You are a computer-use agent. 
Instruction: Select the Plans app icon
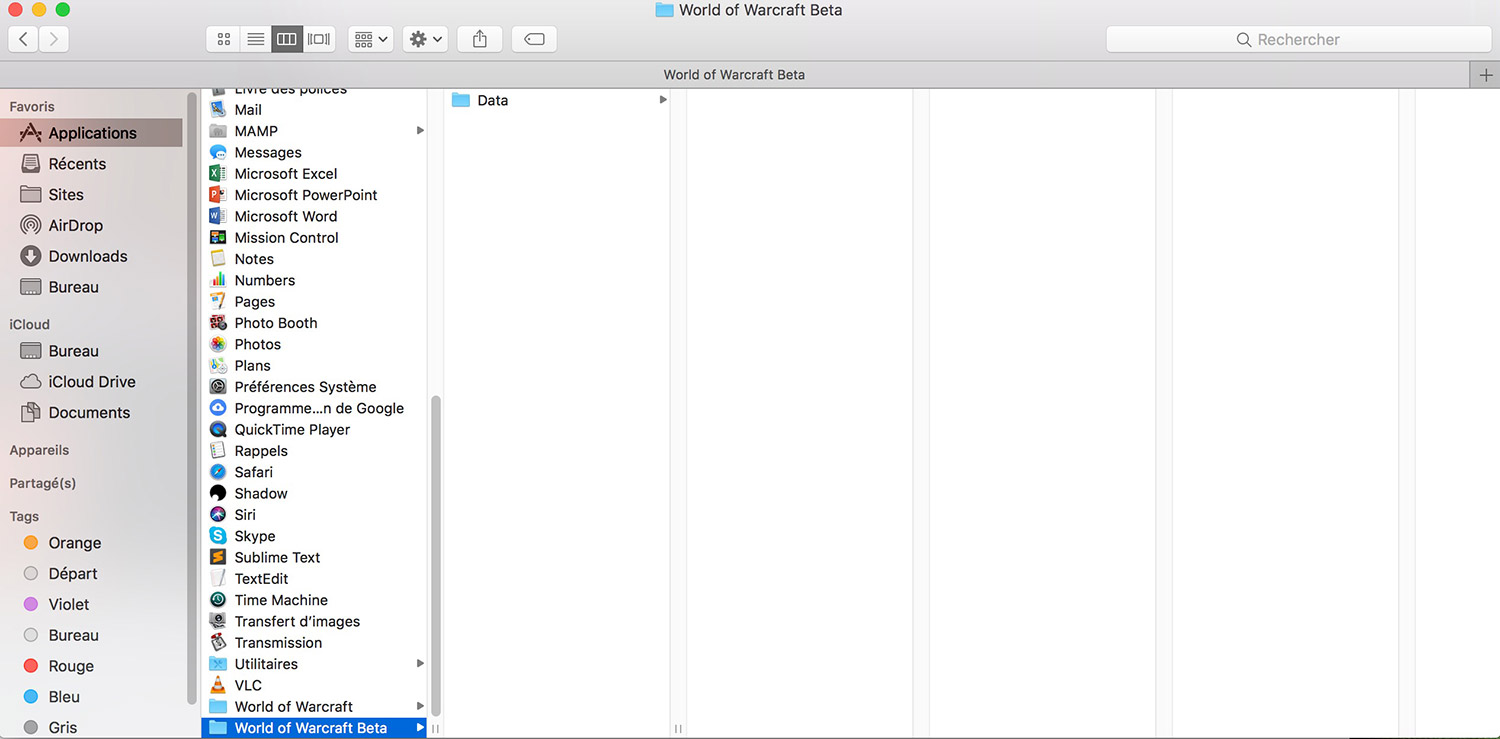click(218, 366)
